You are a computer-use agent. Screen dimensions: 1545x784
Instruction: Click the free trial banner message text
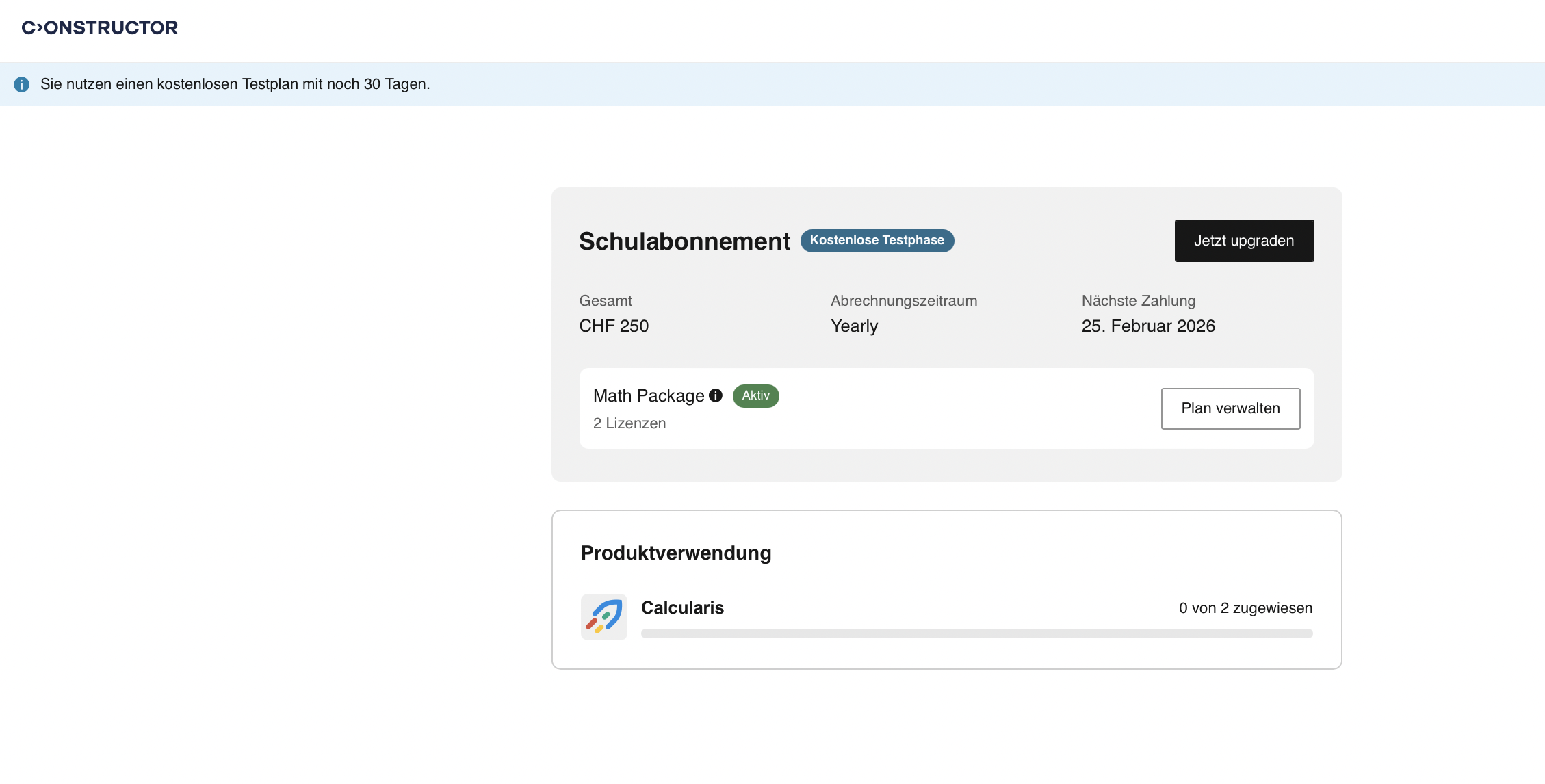click(x=235, y=84)
